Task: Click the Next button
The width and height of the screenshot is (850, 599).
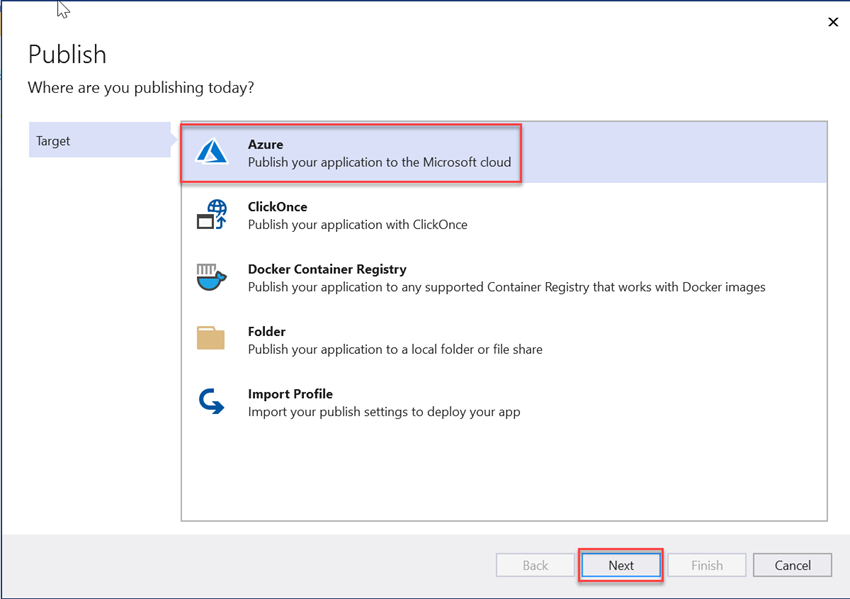Action: point(620,564)
